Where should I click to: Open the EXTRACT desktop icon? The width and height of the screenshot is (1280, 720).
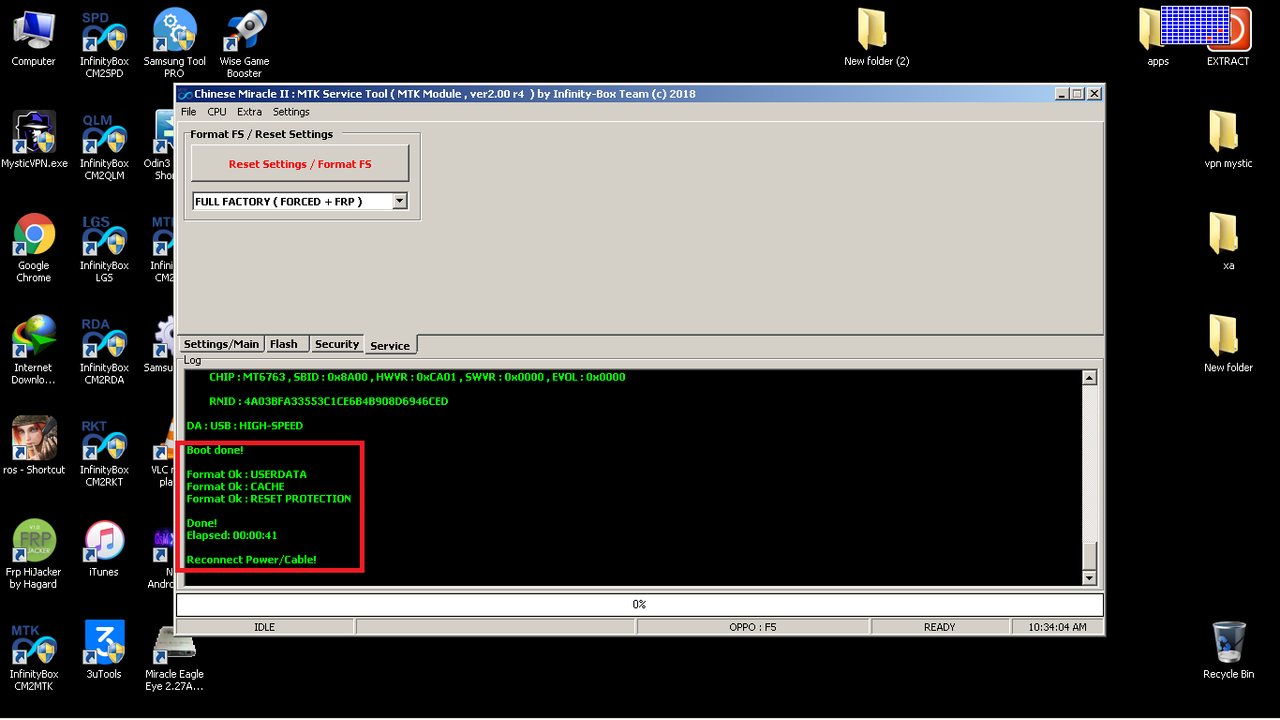[x=1228, y=38]
